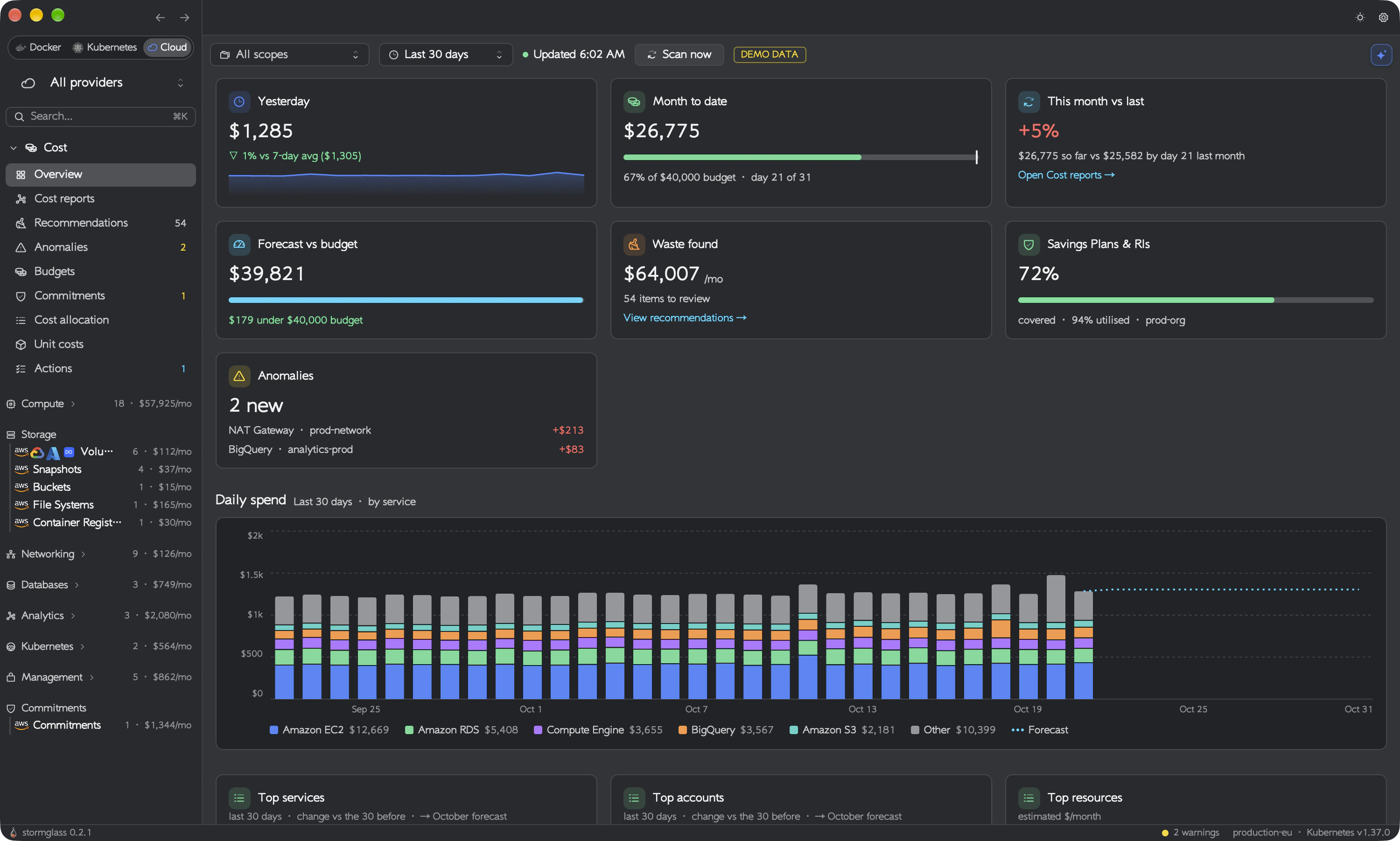
Task: Click the Azure icon on Volumes row
Action: (x=53, y=452)
